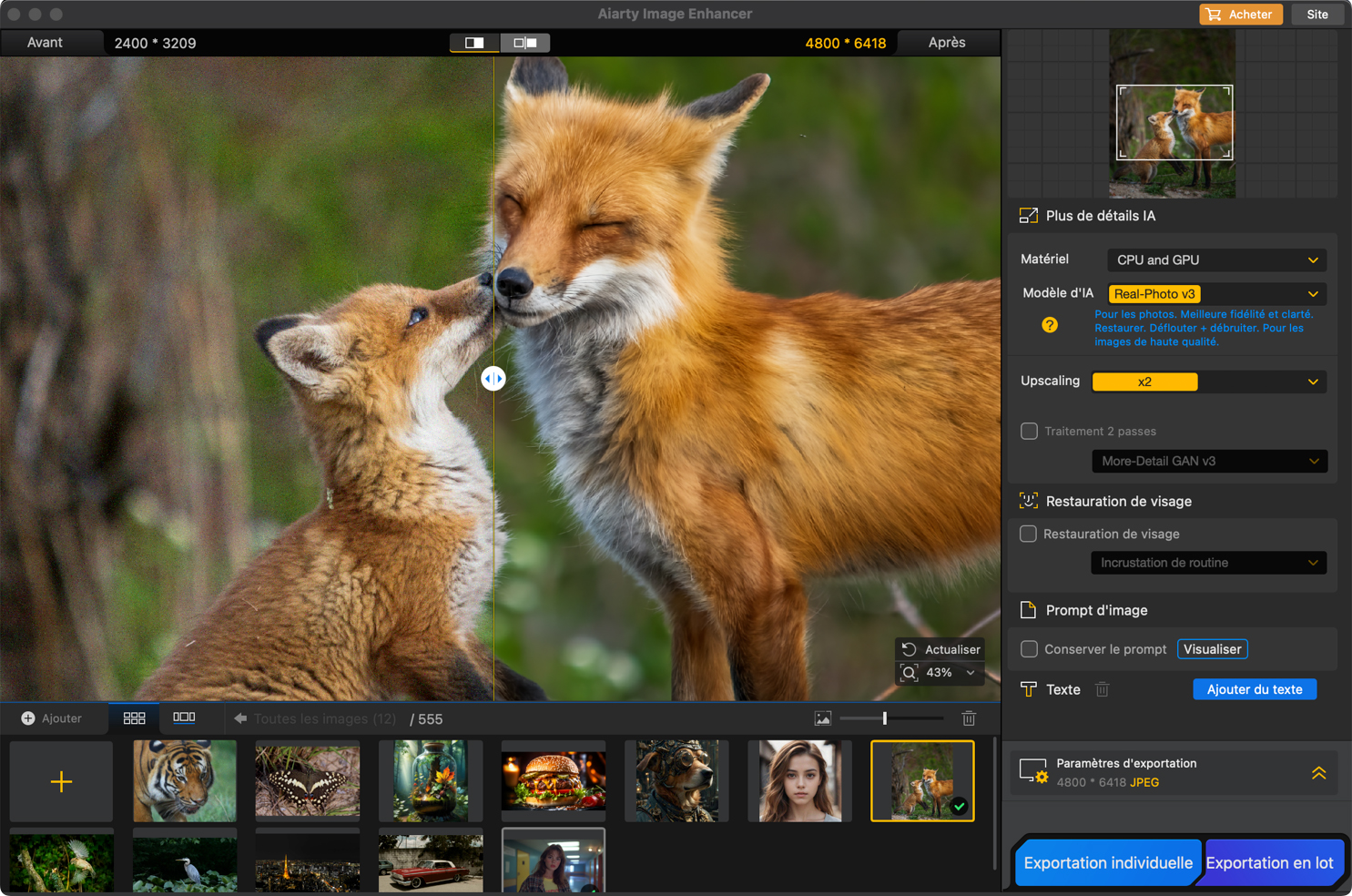The height and width of the screenshot is (896, 1352).
Task: Enable Traitement 2 passes checkbox
Action: [1029, 431]
